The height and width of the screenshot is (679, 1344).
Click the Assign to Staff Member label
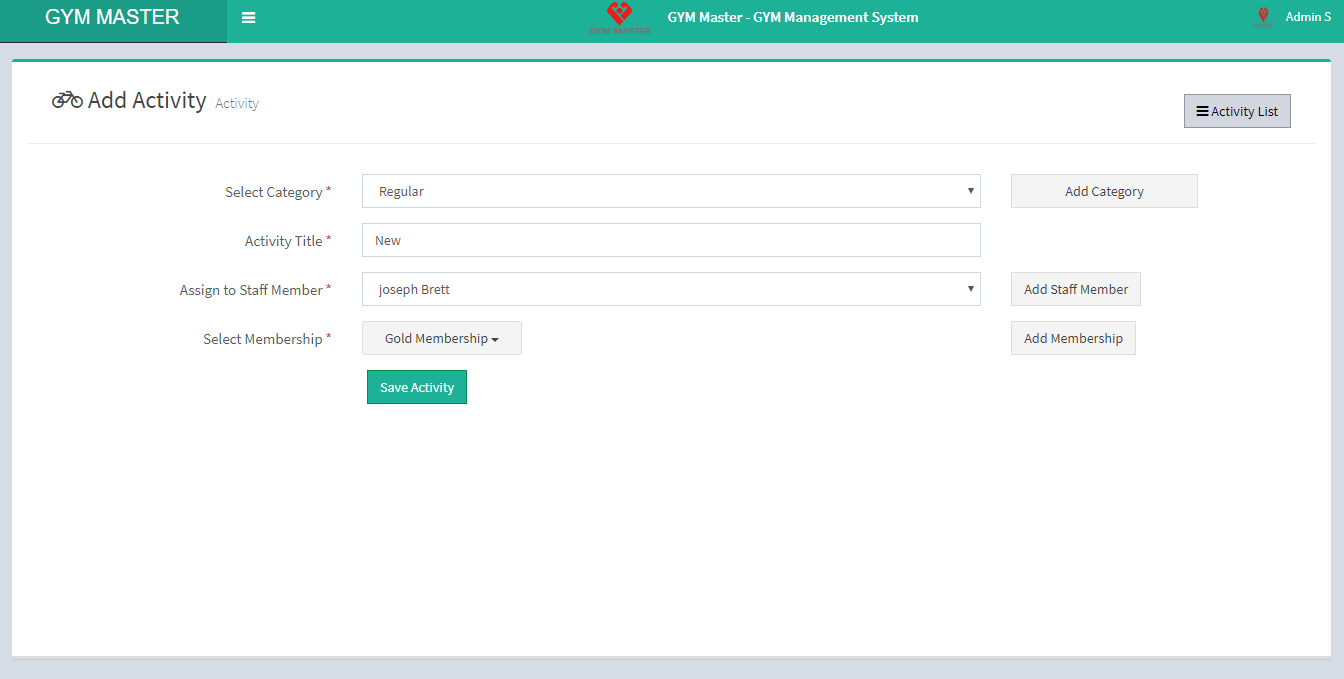[251, 290]
